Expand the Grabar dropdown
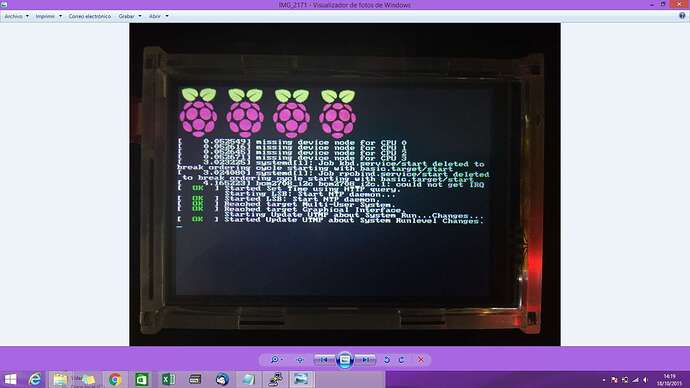 tap(130, 16)
